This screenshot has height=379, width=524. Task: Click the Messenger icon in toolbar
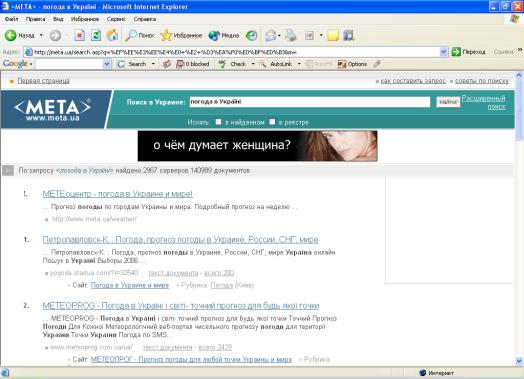tap(349, 35)
